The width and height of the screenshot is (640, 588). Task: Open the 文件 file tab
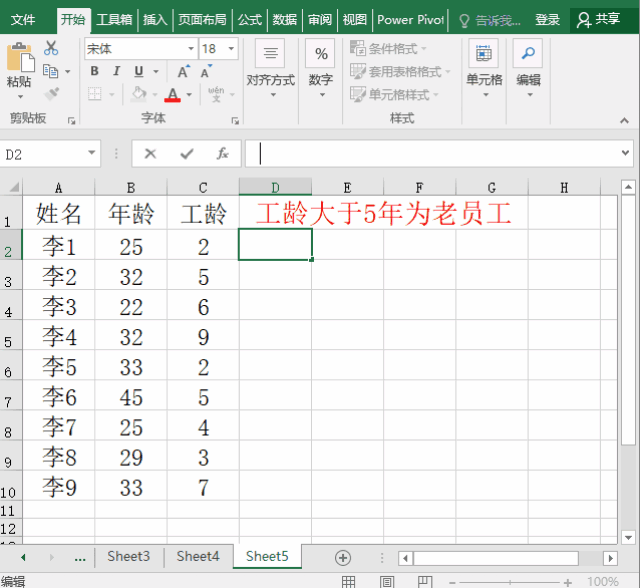(x=23, y=20)
